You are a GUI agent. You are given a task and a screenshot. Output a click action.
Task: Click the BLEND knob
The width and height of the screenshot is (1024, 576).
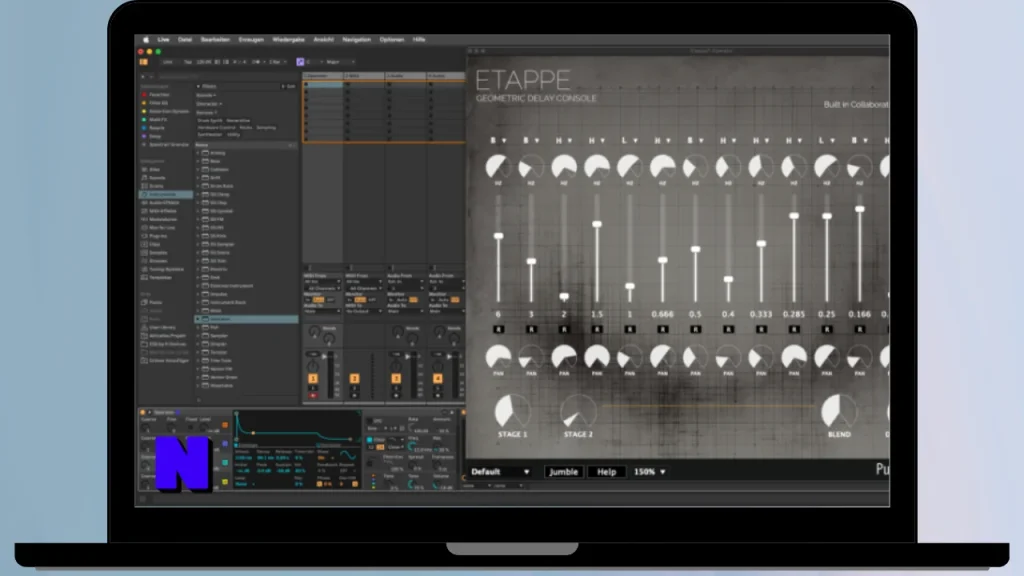pos(839,411)
